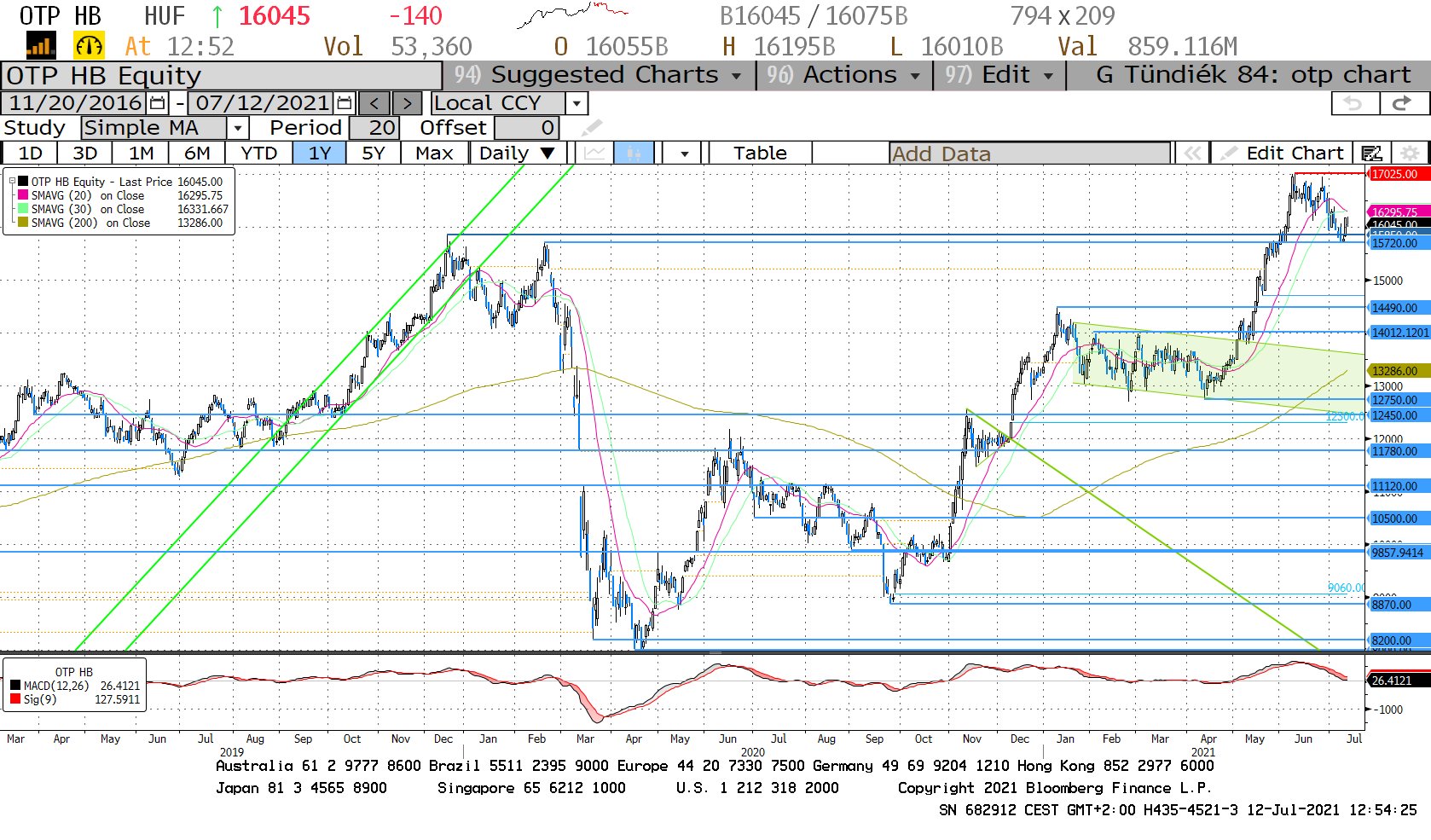
Task: Collapse the OTP HB Equity legend tree
Action: point(12,181)
